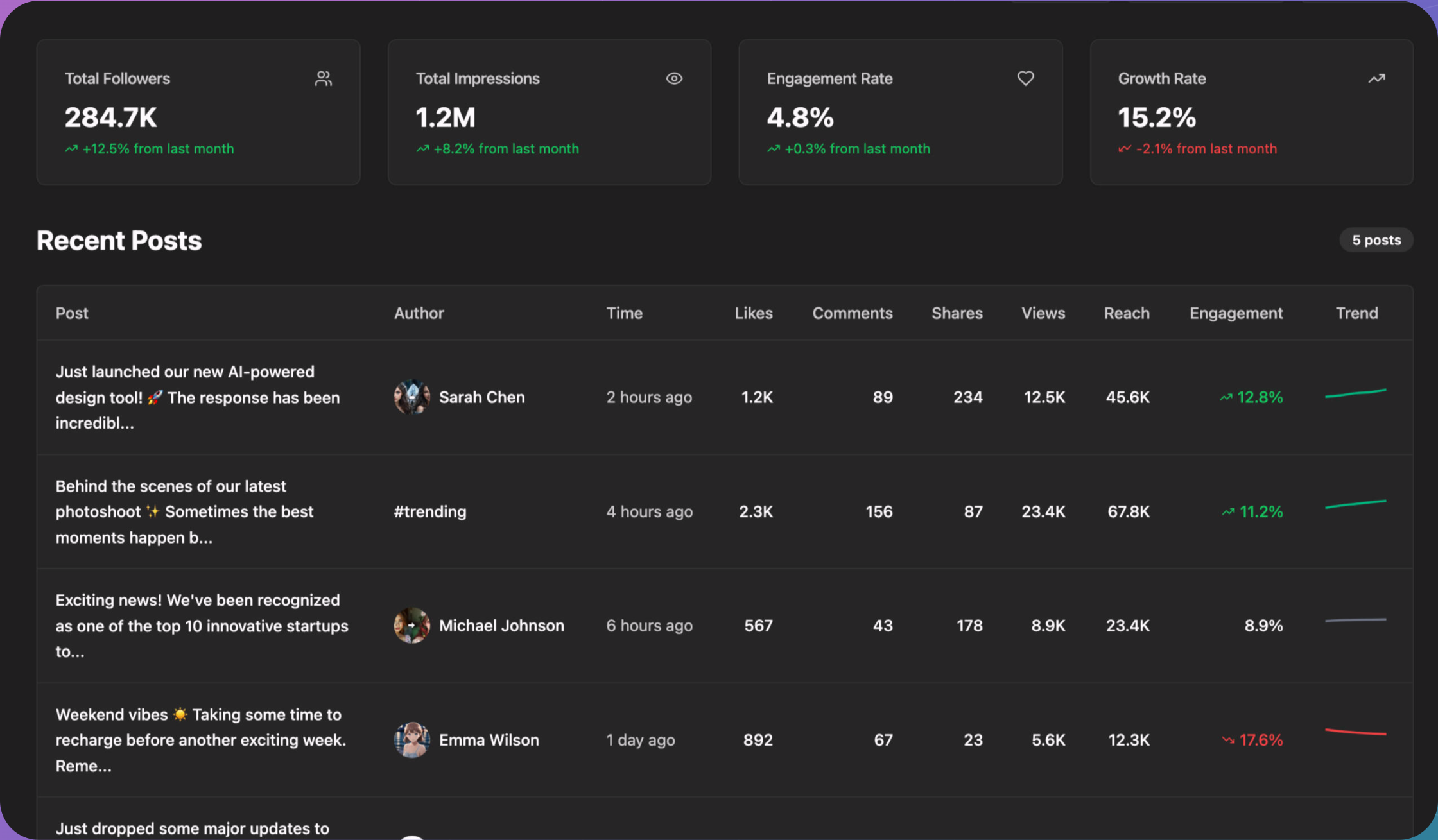Click the Total Impressions eye icon
This screenshot has width=1438, height=840.
click(674, 78)
